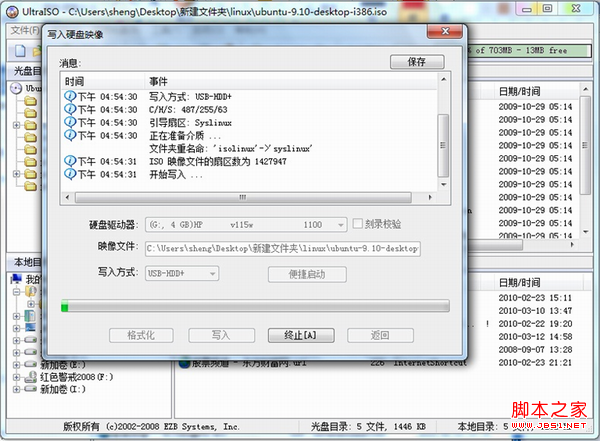Click the message list horizontal scrollbar thumb

coord(243,198)
